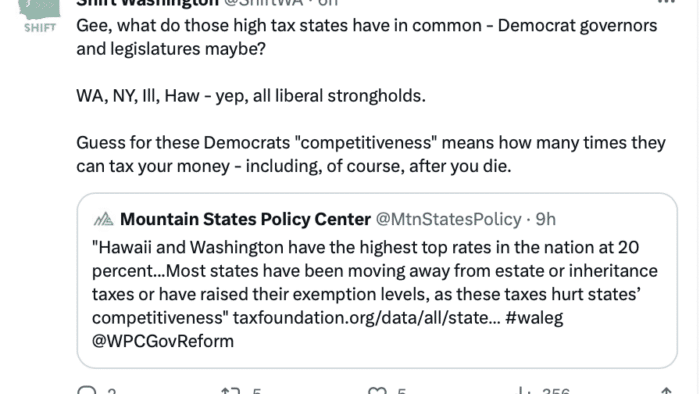
Task: Click Mountain States Policy Center name
Action: pyautogui.click(x=246, y=219)
